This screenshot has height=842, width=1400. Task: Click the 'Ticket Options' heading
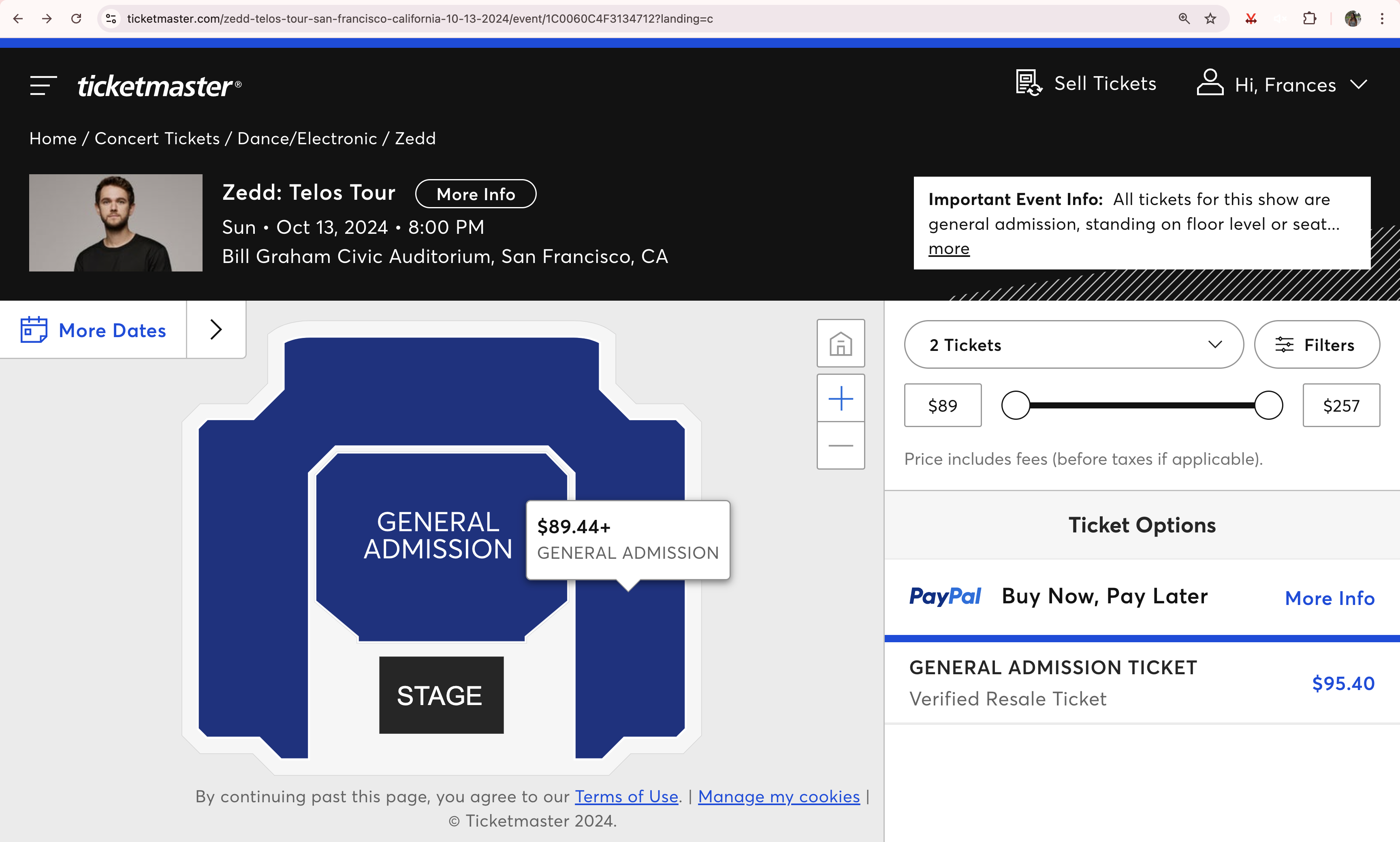click(1142, 525)
